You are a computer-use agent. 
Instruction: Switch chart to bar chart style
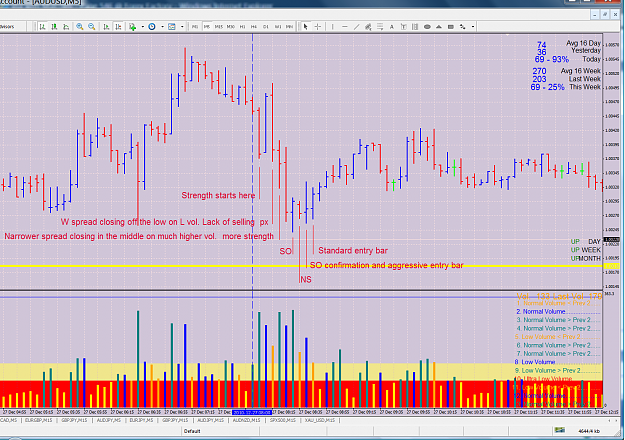pyautogui.click(x=42, y=27)
